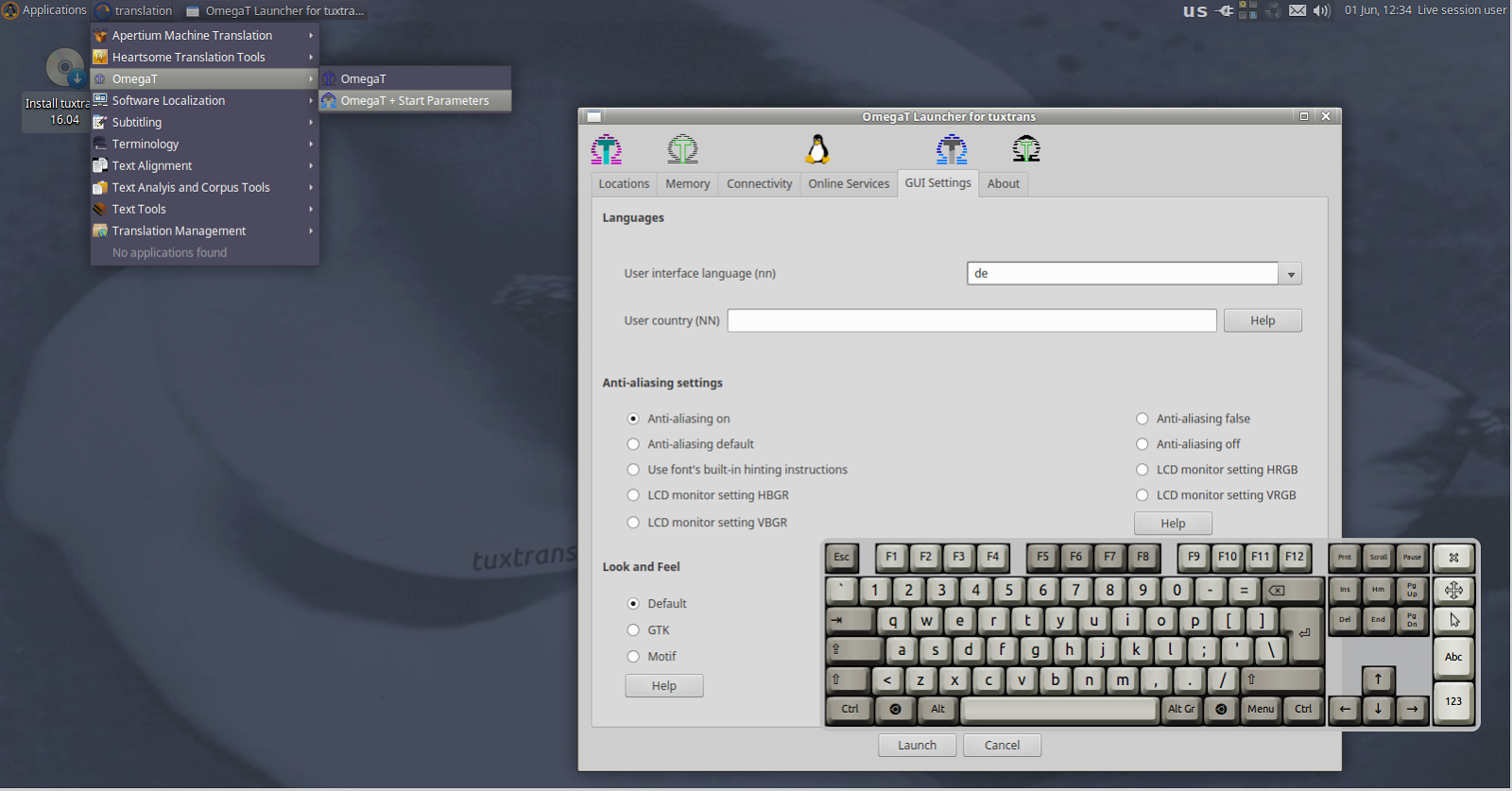Select LCD monitor setting HBGR
Screen dimensions: 1512x791
[x=633, y=495]
